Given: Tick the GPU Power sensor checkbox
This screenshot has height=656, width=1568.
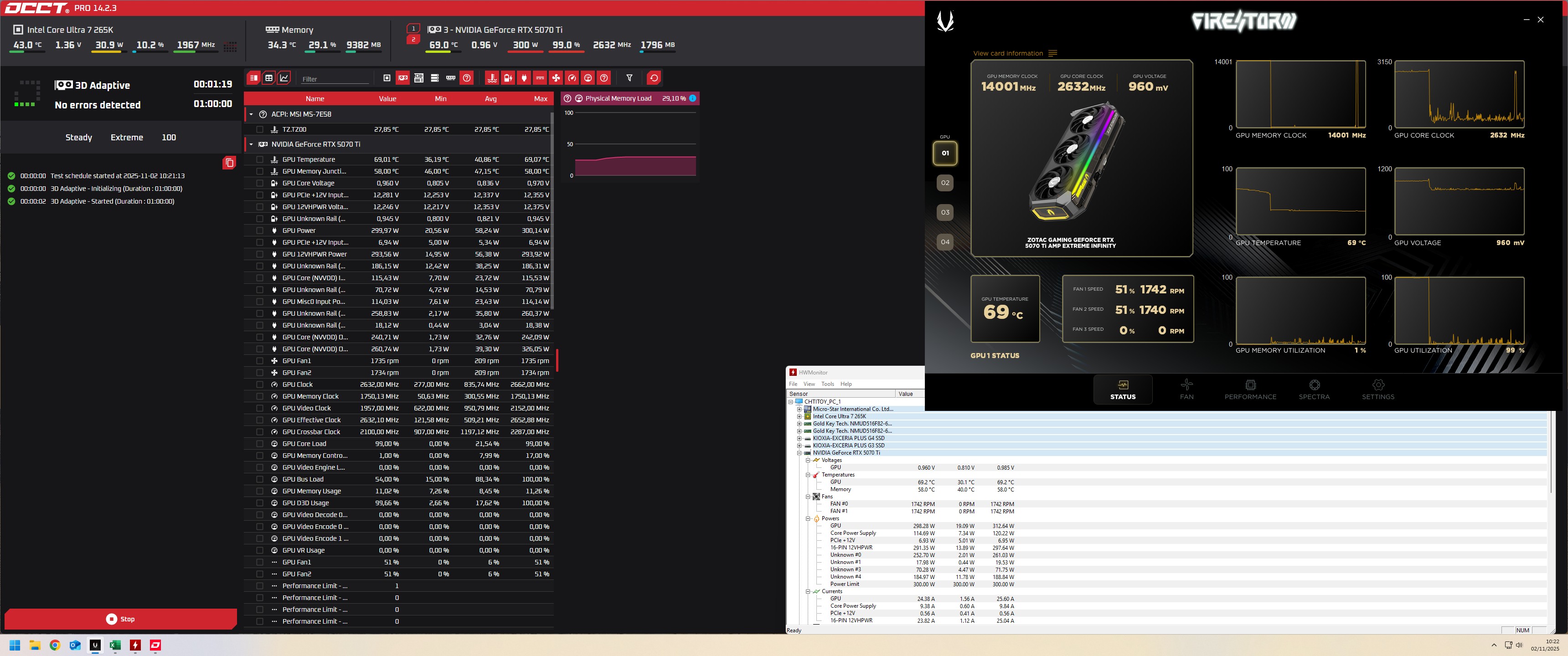Looking at the screenshot, I should tap(260, 231).
